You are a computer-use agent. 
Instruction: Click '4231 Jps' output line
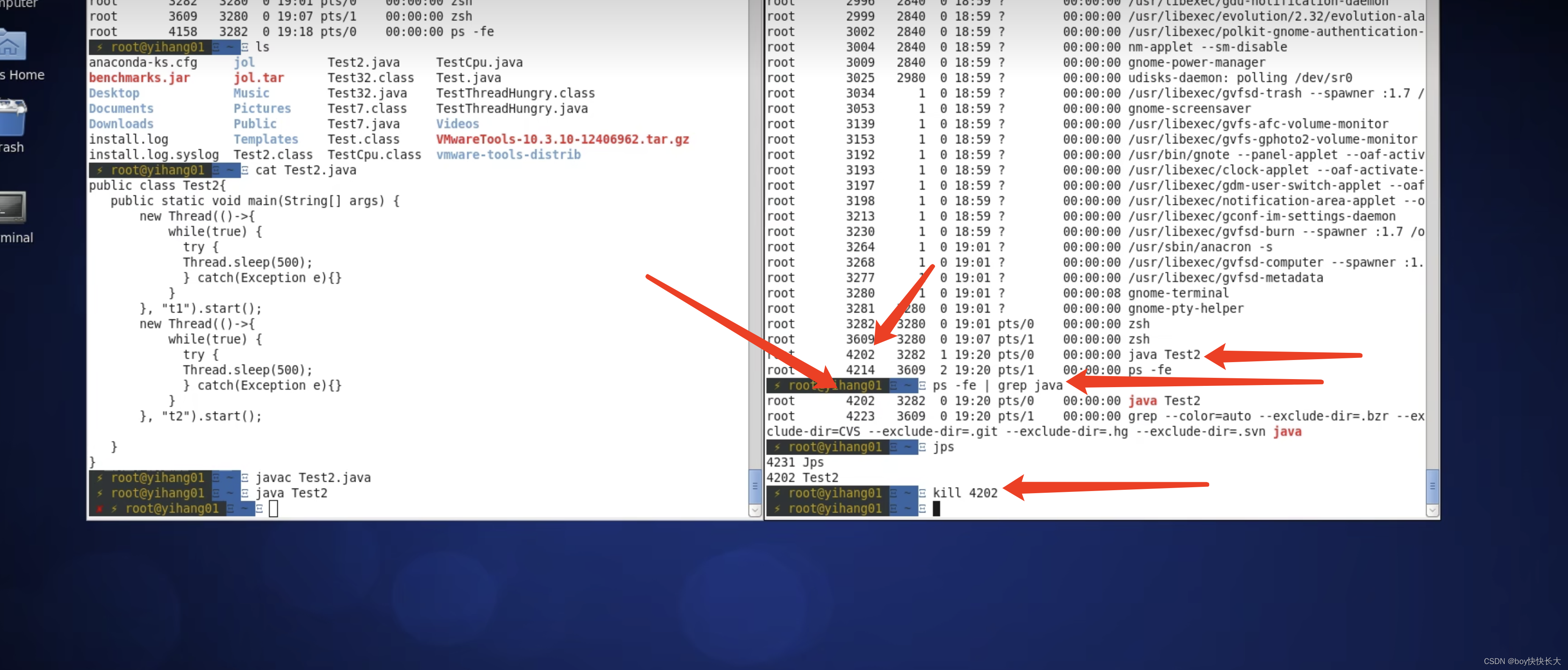click(x=795, y=463)
